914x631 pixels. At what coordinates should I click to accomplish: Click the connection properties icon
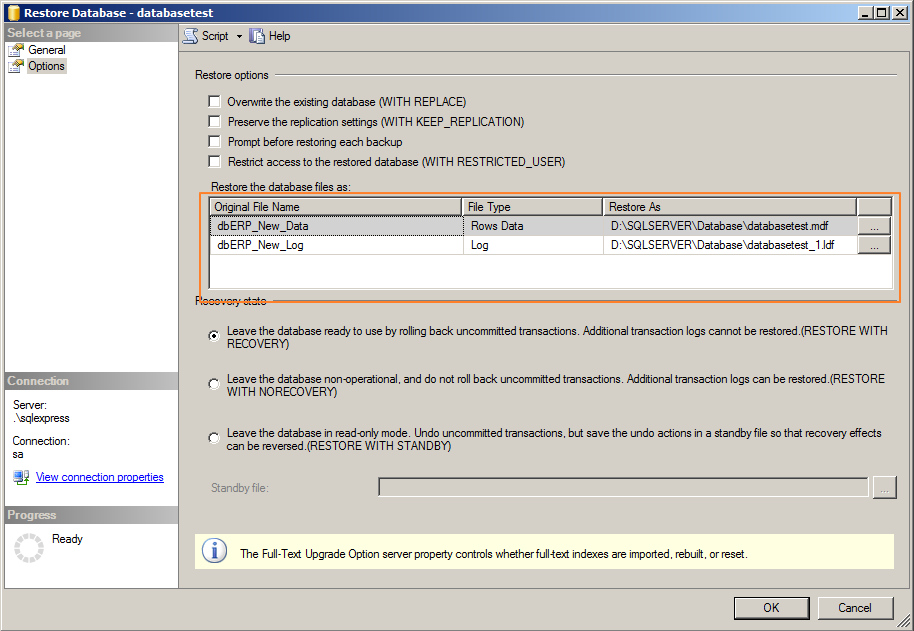click(21, 478)
